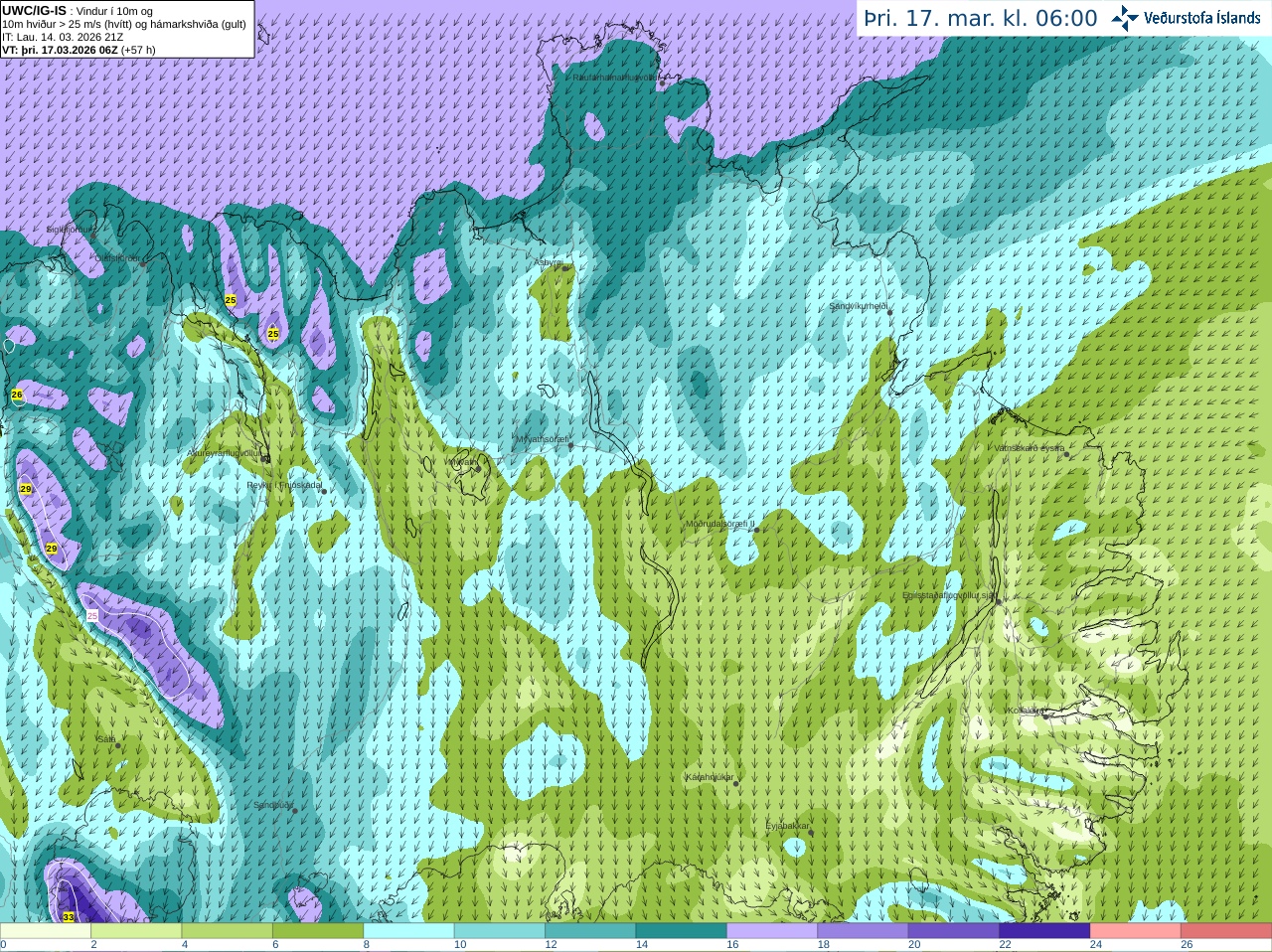Select the Kárahnjúkar station label
Viewport: 1272px width, 952px height.
coord(710,777)
